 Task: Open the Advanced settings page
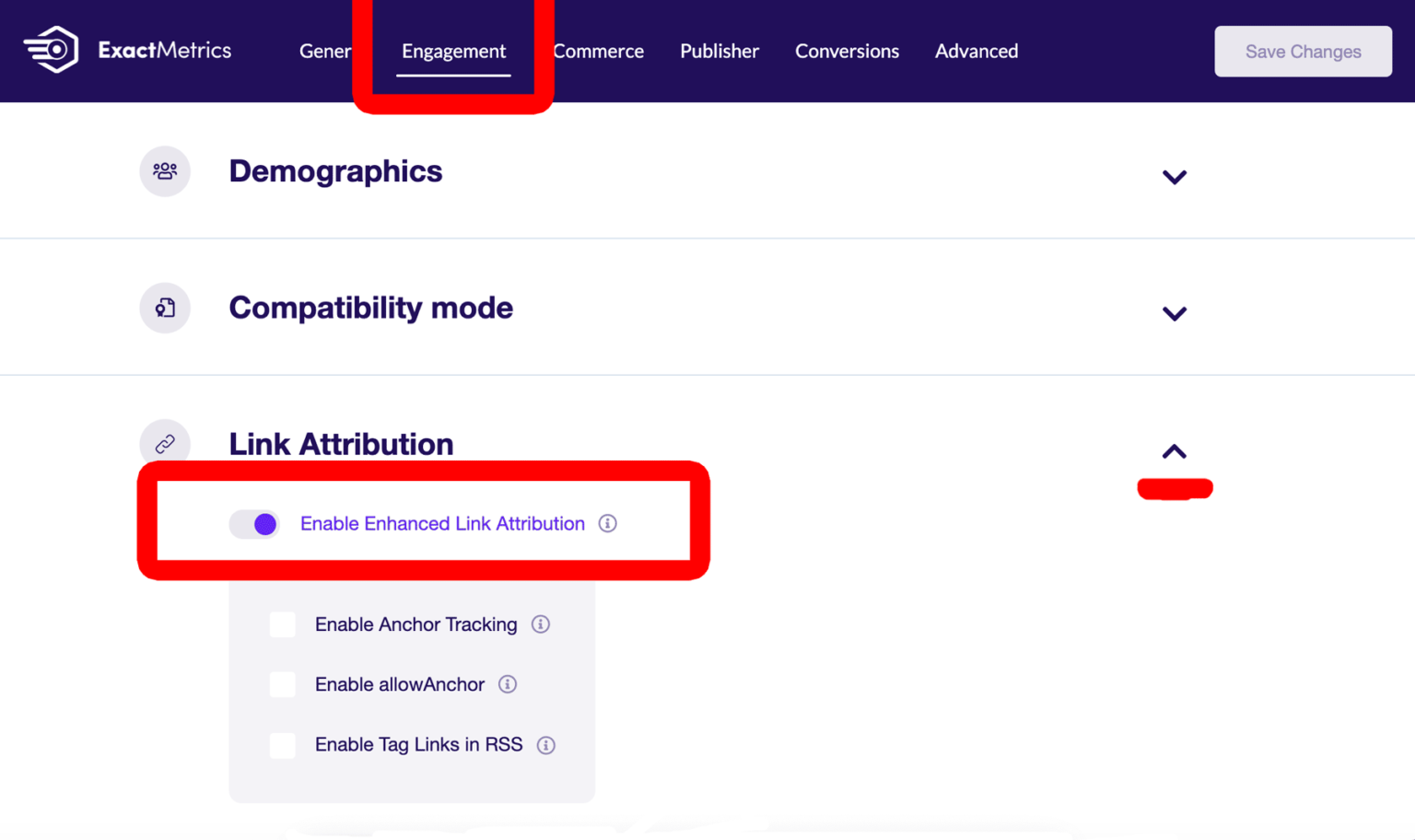tap(976, 51)
